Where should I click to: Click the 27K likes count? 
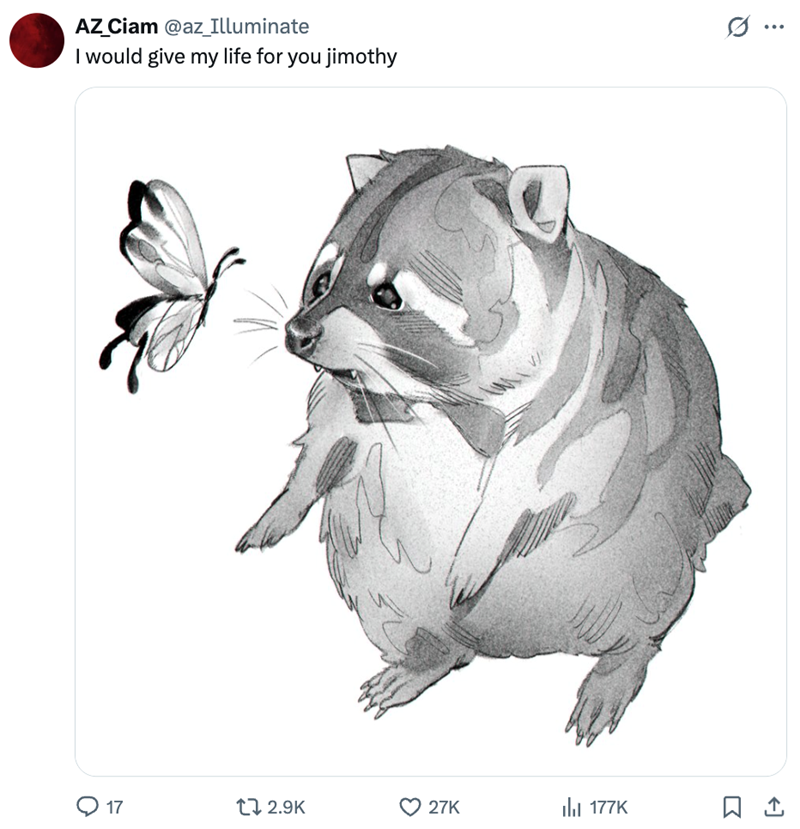tap(444, 807)
